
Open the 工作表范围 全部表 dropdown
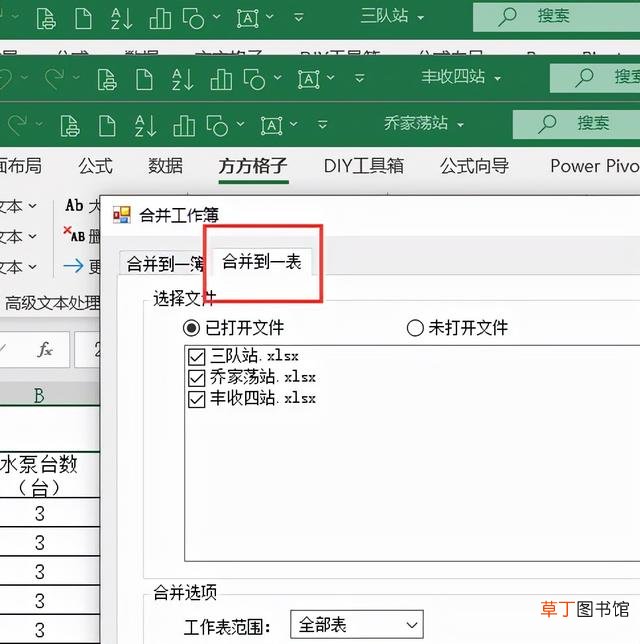pos(357,625)
